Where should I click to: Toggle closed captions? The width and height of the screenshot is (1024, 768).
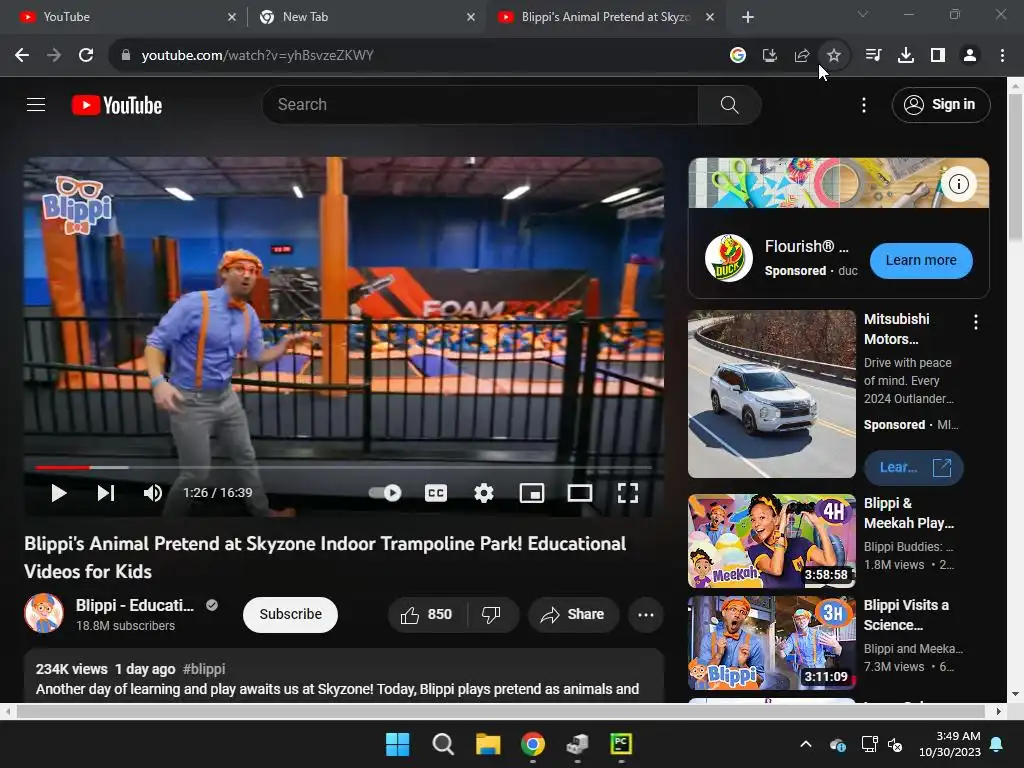point(436,493)
